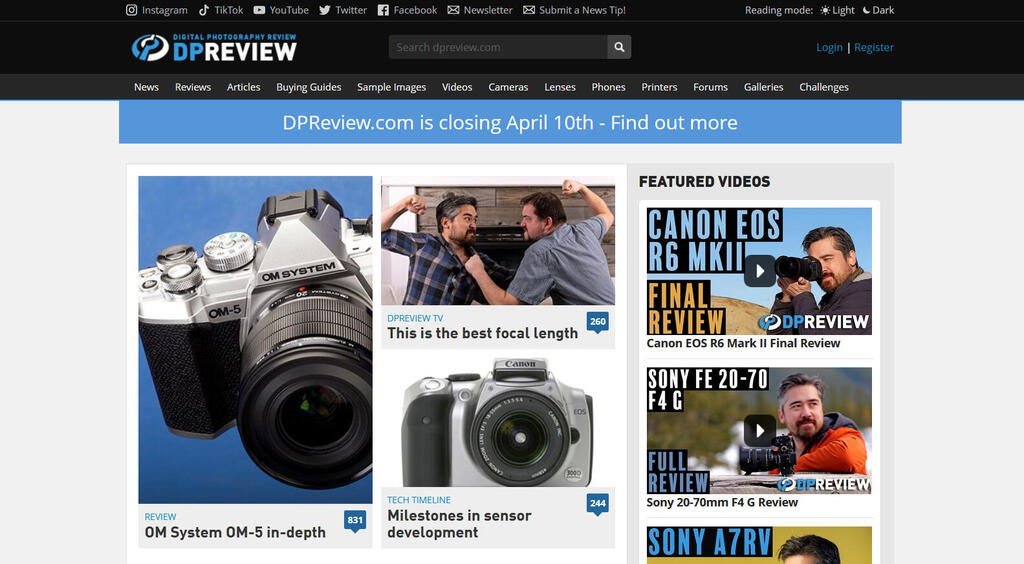Click the TikTok icon
The image size is (1024, 564).
coord(204,10)
